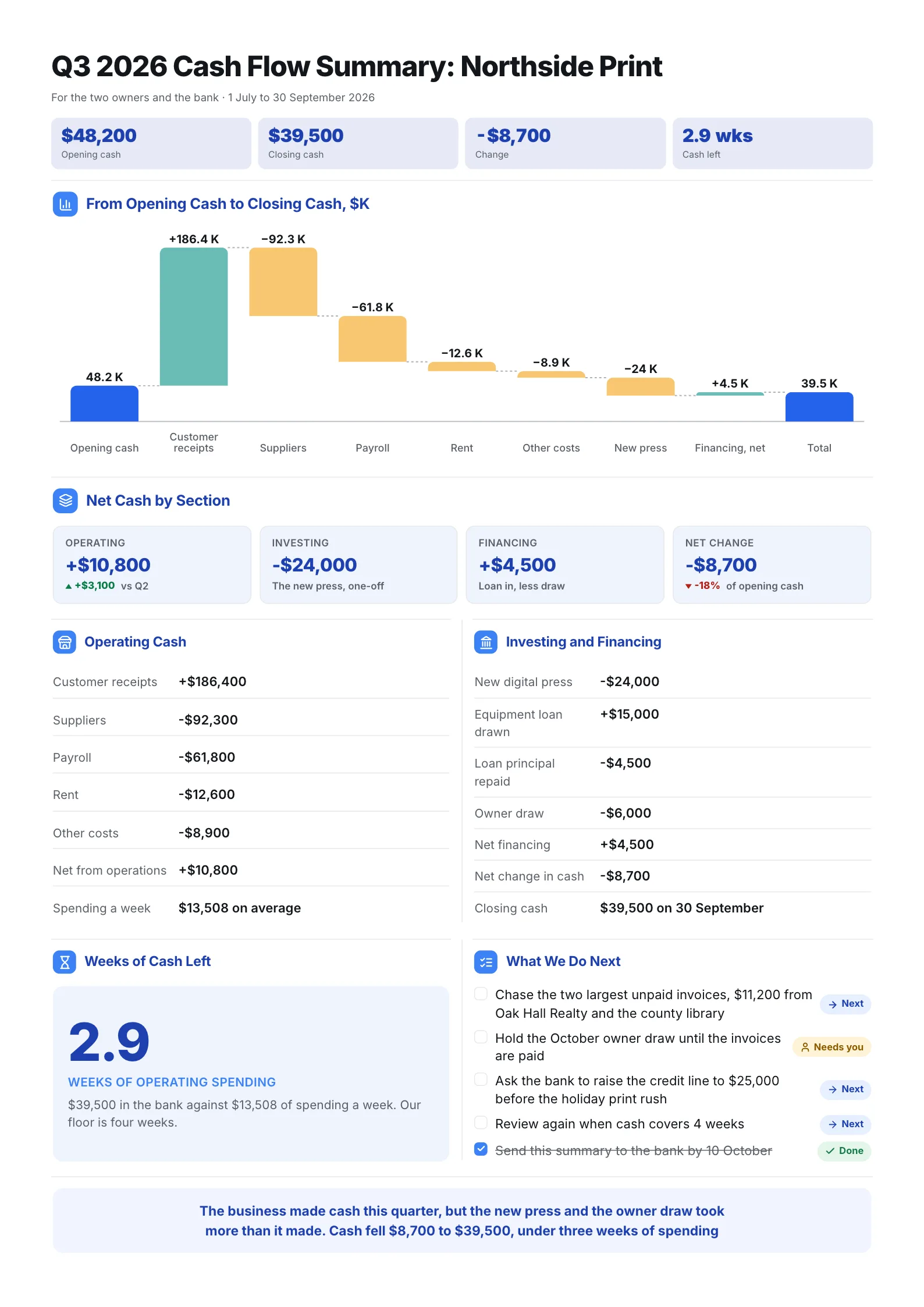Screen dimensions: 924x1307
Task: Select the INVESTING '-$24,000' section card
Action: pos(358,565)
